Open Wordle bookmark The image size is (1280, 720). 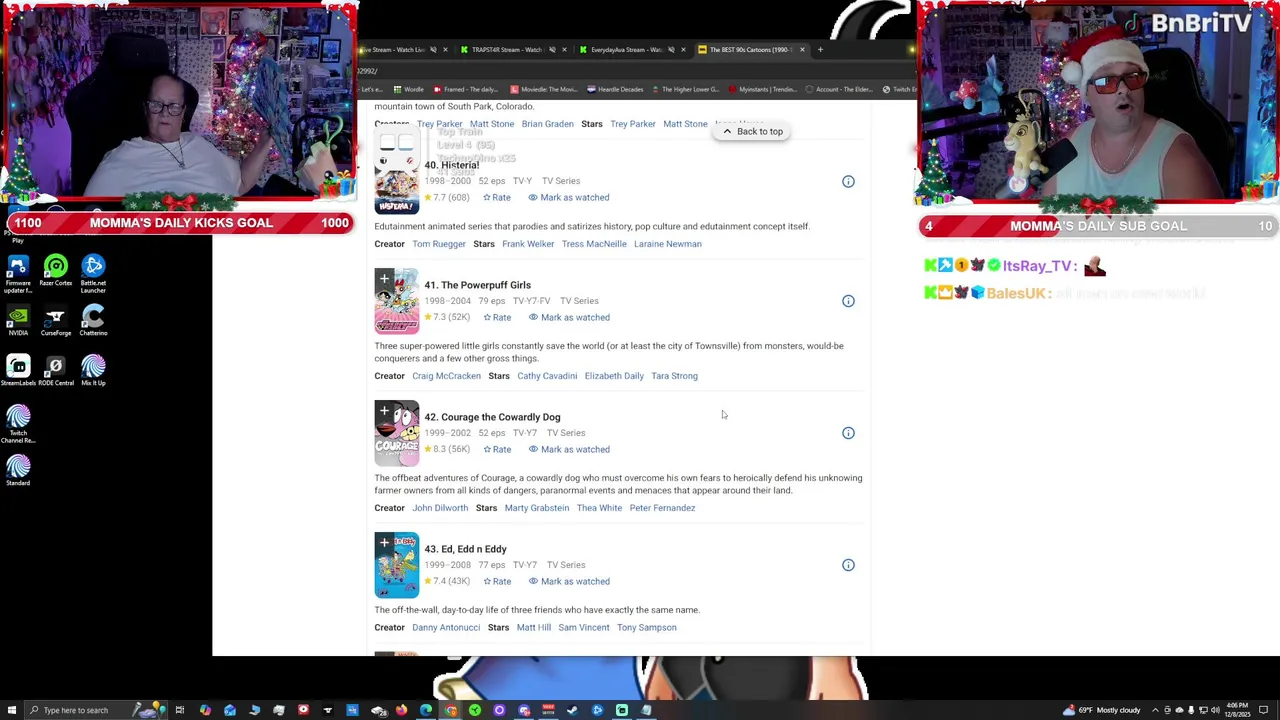click(x=407, y=89)
